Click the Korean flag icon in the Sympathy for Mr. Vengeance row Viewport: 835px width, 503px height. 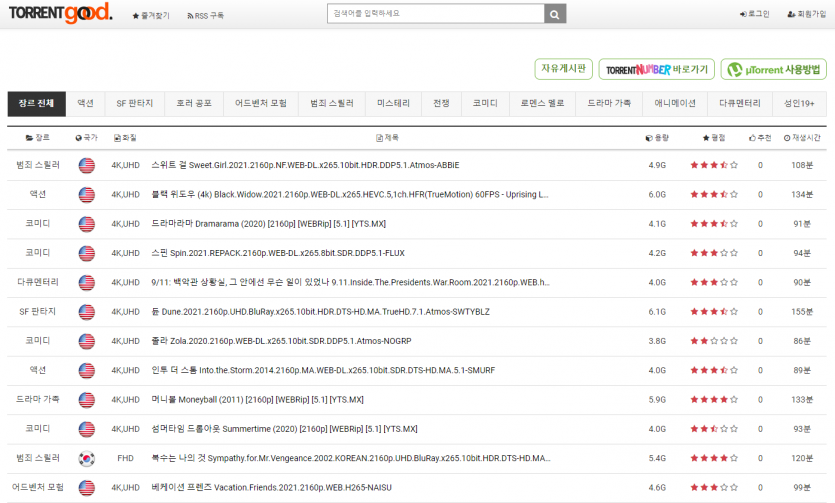(x=86, y=459)
